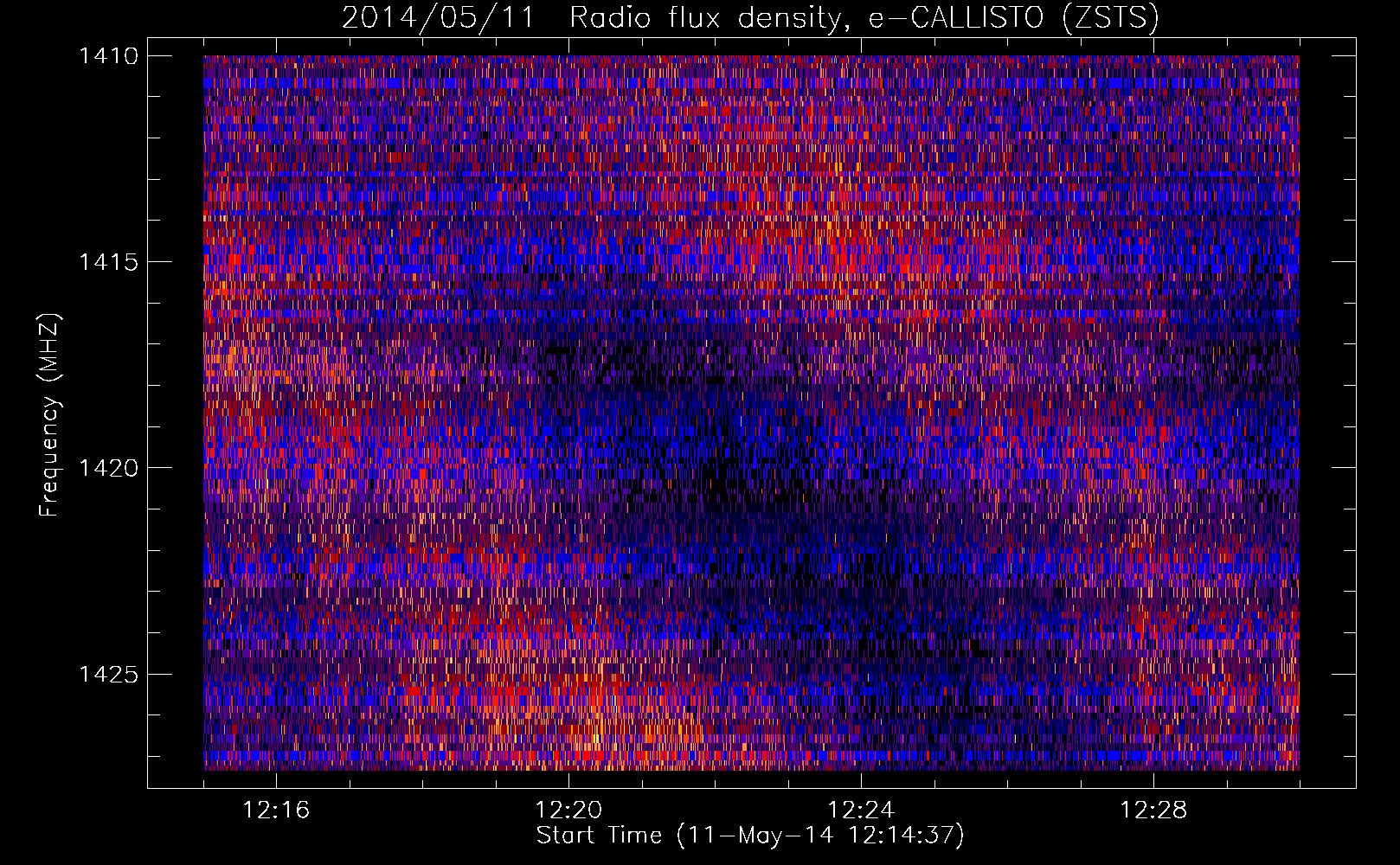This screenshot has height=865, width=1400.
Task: Click the "Start Time (11-May-14 12:14:37)" label
Action: 750,836
